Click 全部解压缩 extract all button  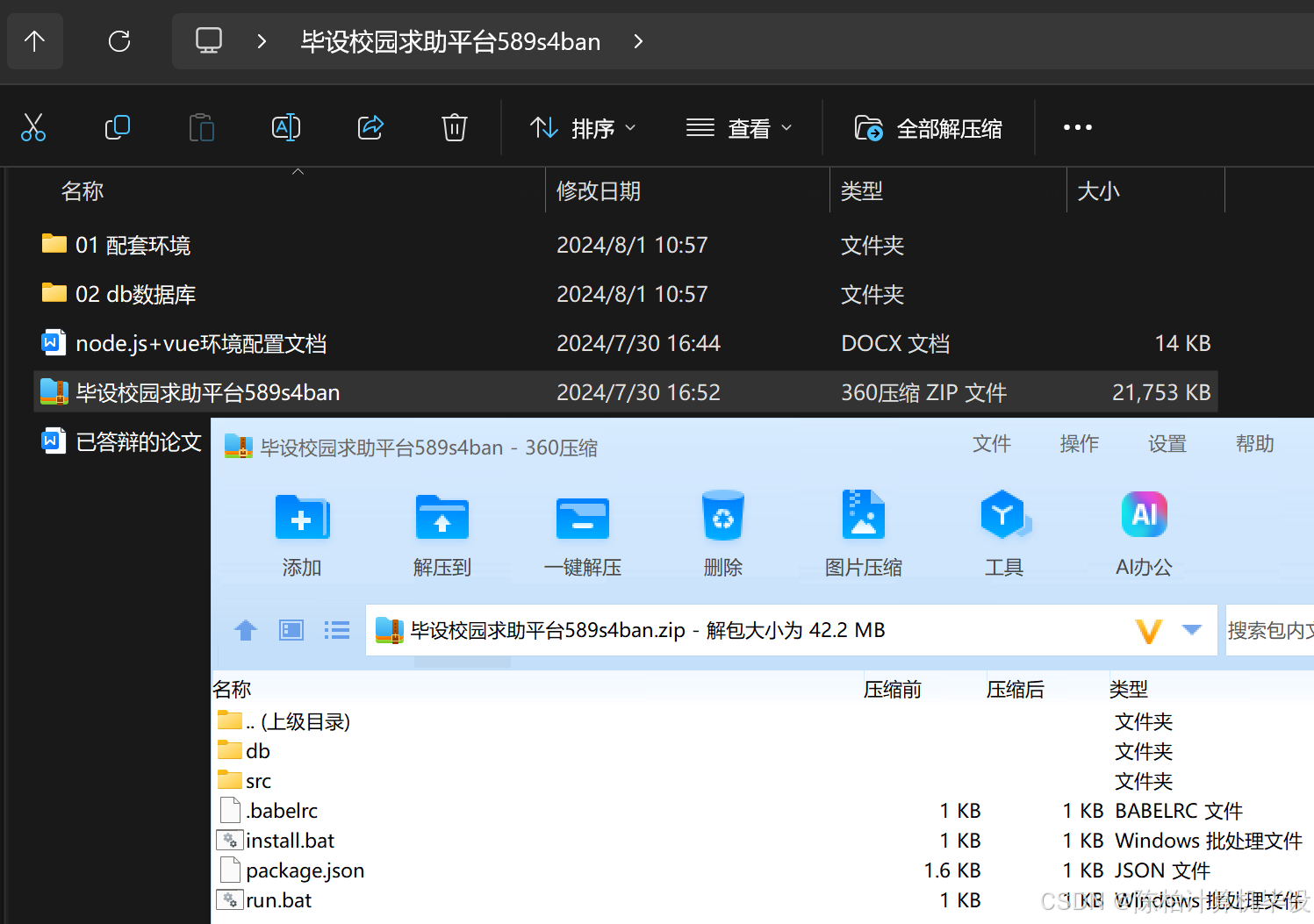click(x=929, y=128)
